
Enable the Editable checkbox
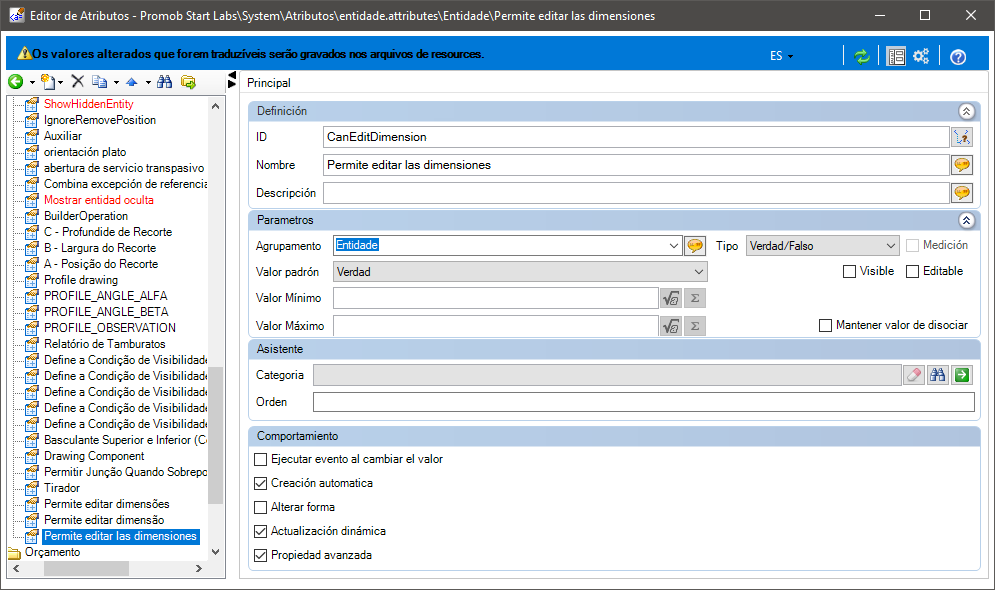click(x=913, y=272)
